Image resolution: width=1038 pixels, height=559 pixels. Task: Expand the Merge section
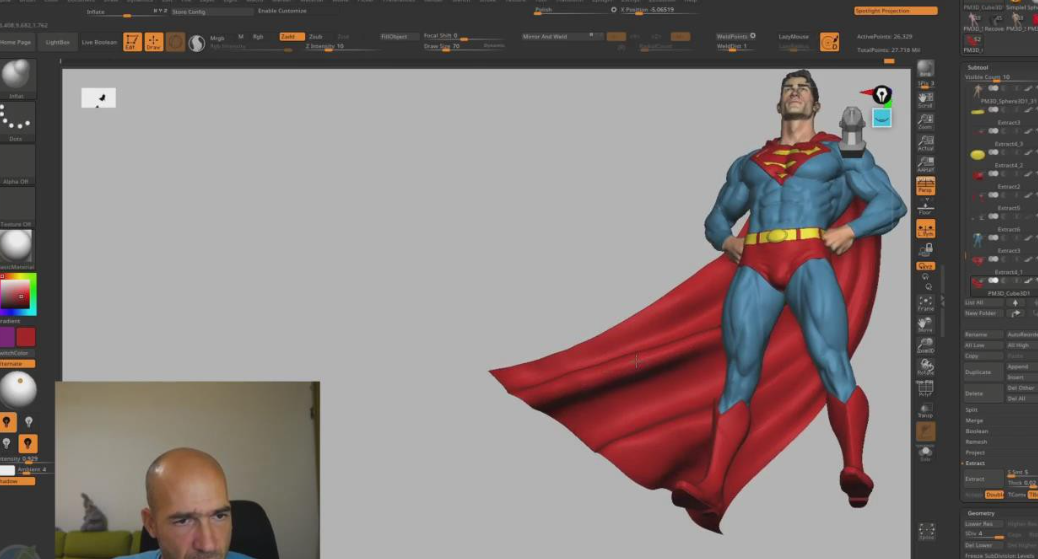(x=974, y=421)
